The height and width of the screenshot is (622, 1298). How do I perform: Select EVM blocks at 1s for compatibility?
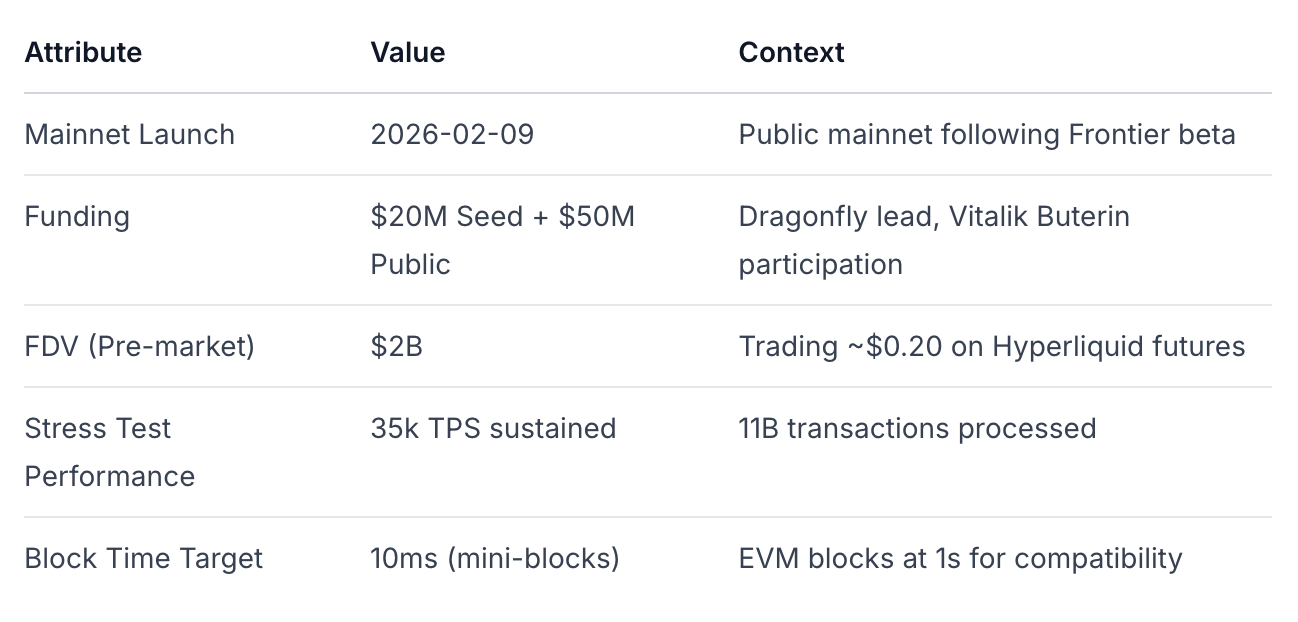coord(960,558)
